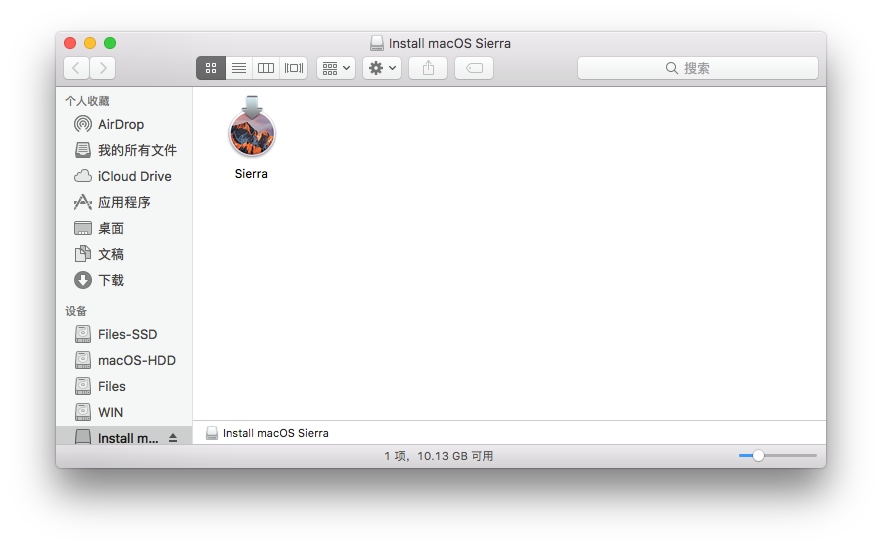Open 应用程序 in the sidebar
This screenshot has width=882, height=548.
[x=124, y=202]
